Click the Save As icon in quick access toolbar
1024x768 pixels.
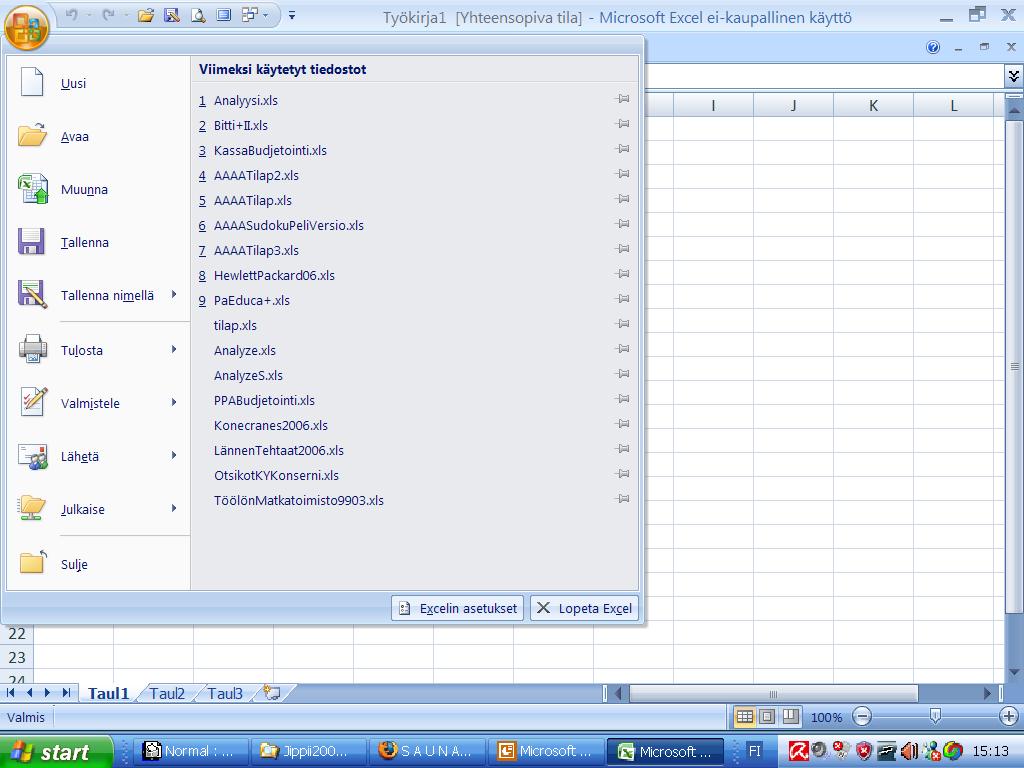point(172,15)
